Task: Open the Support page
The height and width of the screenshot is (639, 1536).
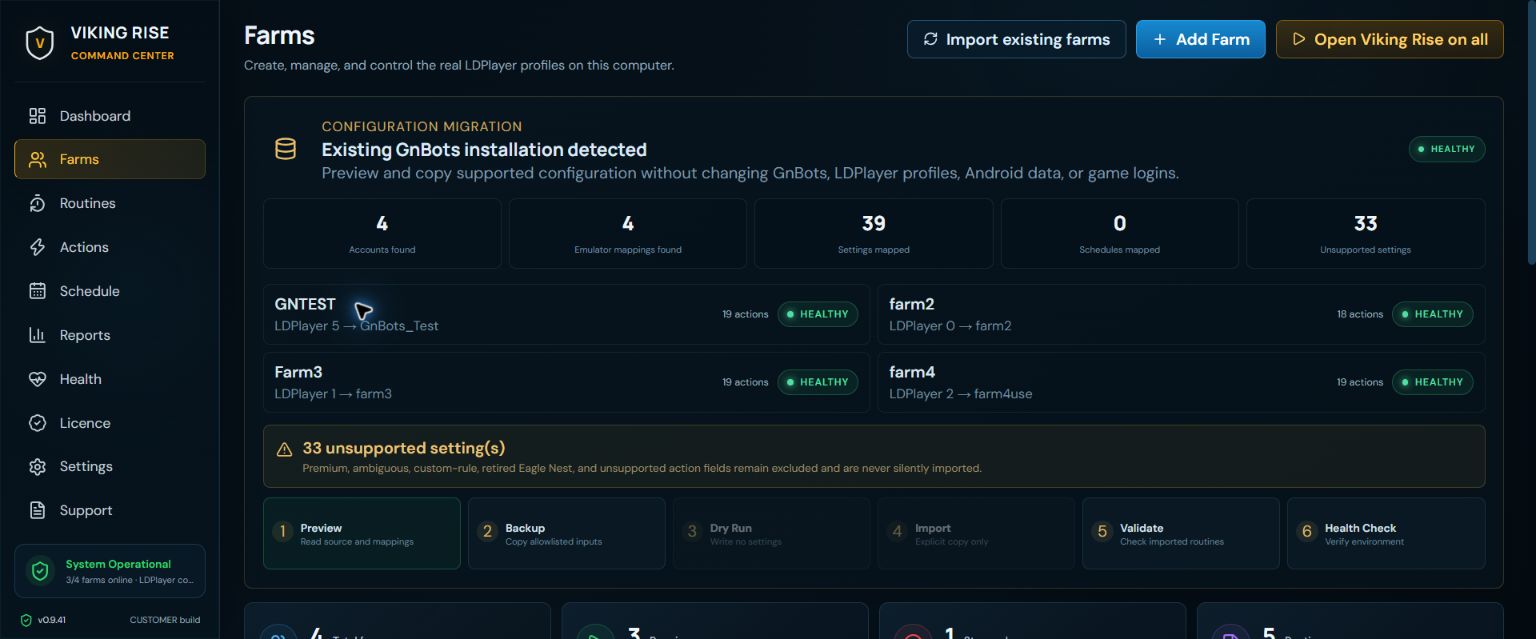Action: 110,510
